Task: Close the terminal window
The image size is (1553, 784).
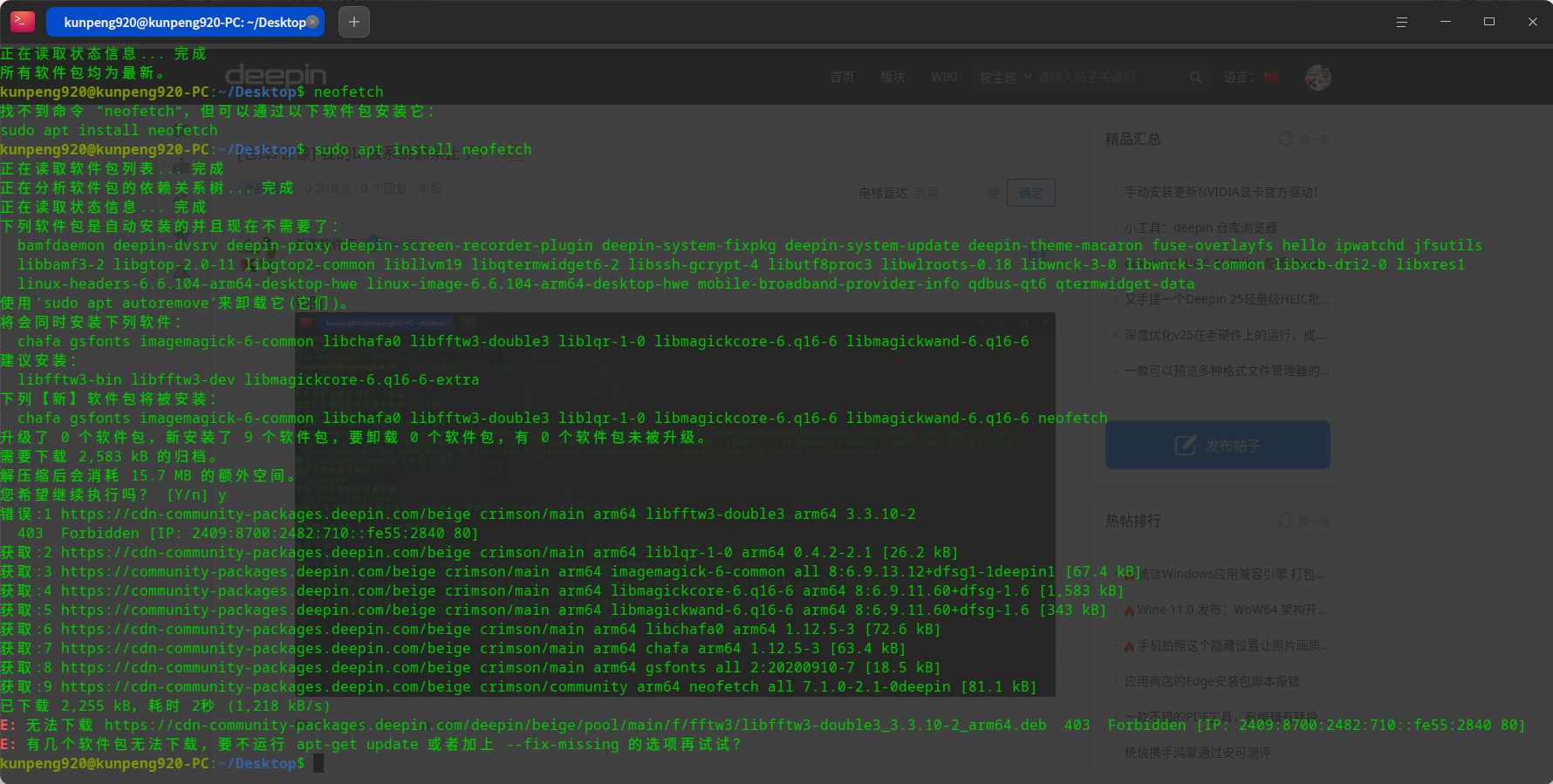Action: coord(1533,22)
